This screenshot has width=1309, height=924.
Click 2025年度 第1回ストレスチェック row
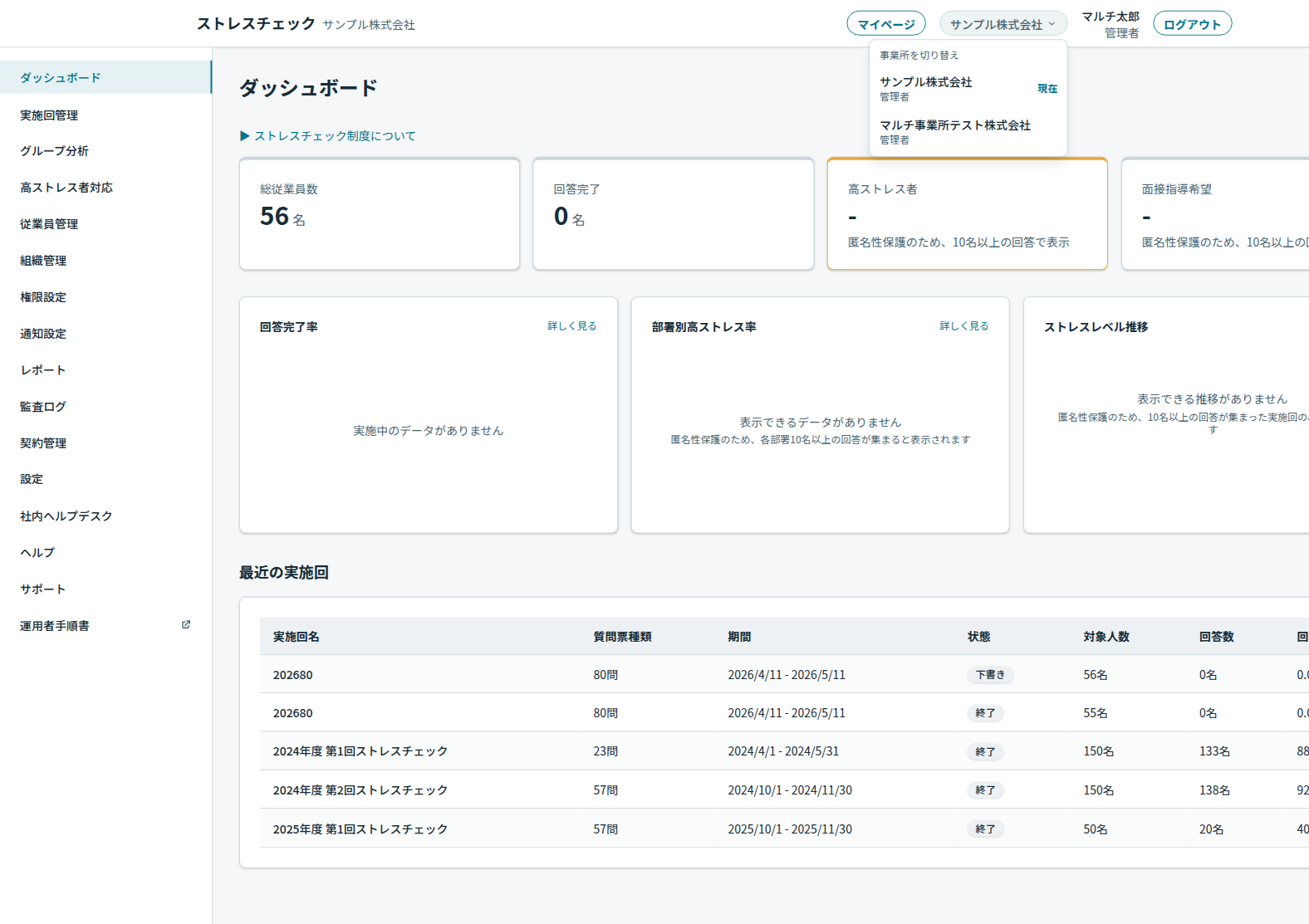(x=784, y=829)
